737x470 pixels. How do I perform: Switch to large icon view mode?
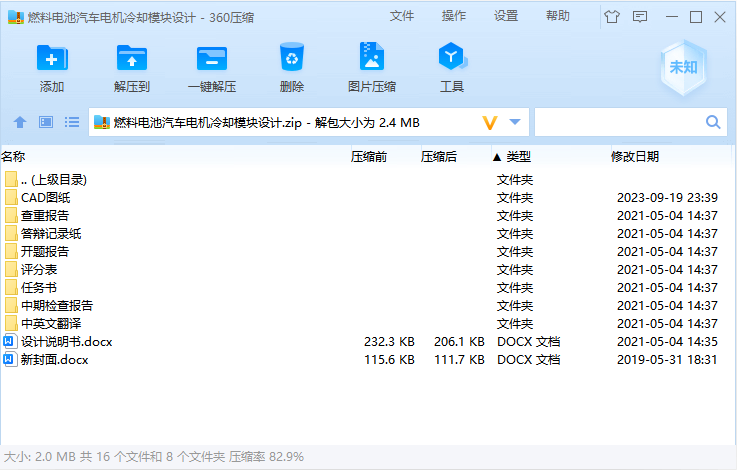tap(46, 122)
